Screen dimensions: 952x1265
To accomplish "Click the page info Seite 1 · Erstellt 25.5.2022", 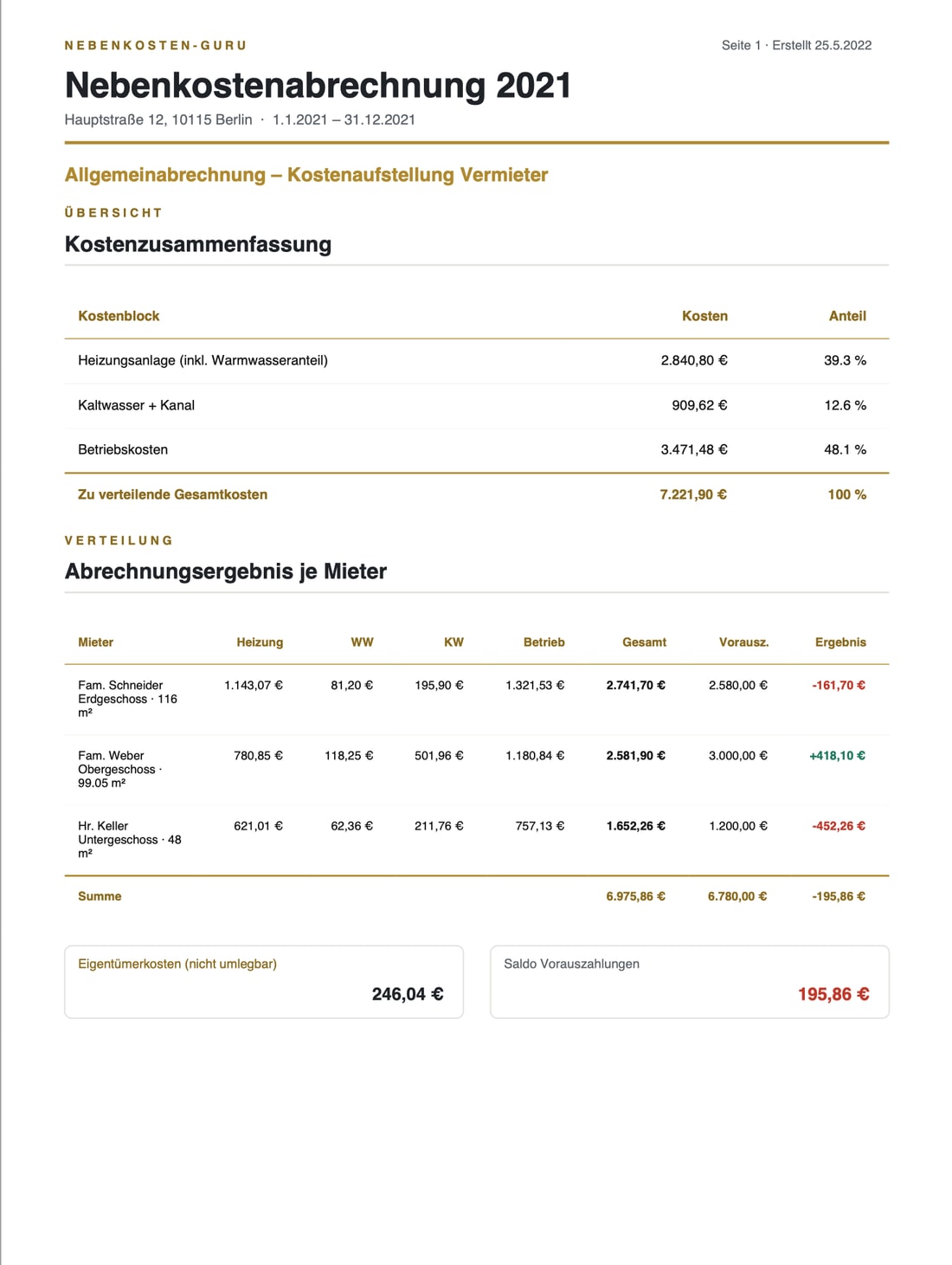I will click(x=796, y=45).
